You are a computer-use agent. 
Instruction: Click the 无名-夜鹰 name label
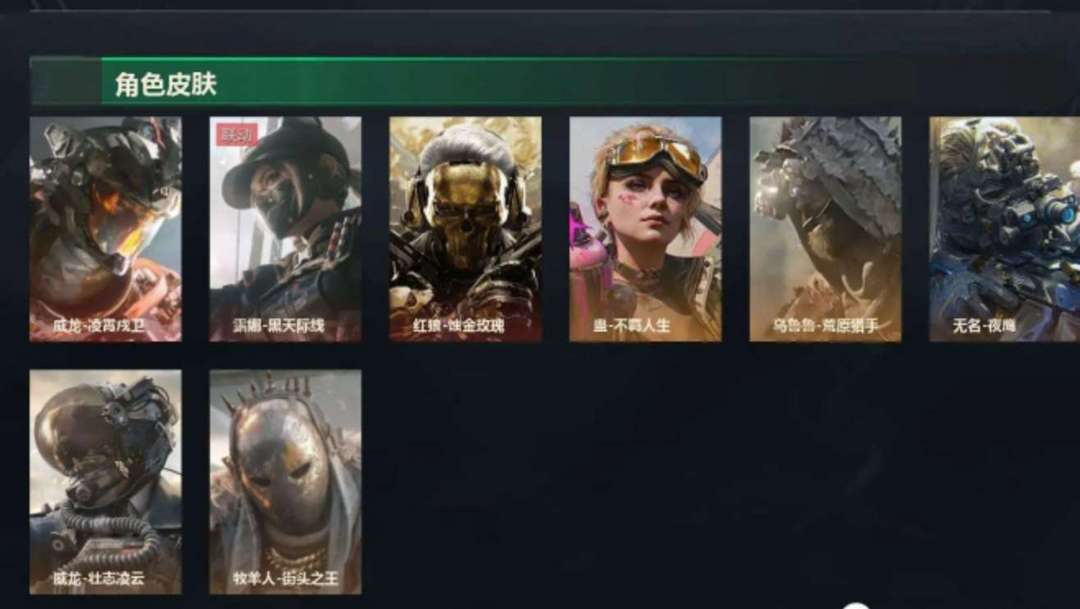(x=984, y=325)
